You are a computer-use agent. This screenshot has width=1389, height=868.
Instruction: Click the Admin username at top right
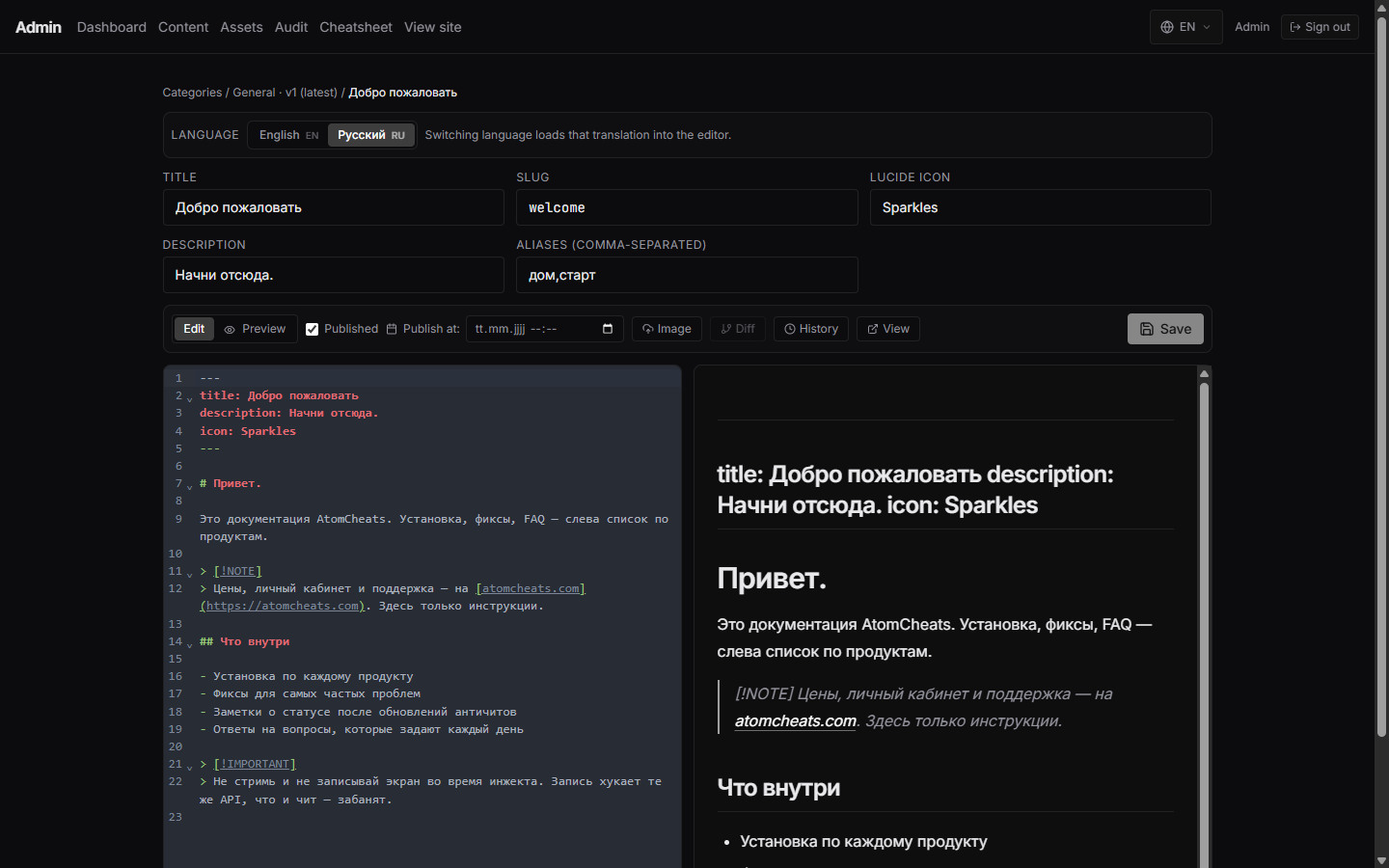point(1252,27)
